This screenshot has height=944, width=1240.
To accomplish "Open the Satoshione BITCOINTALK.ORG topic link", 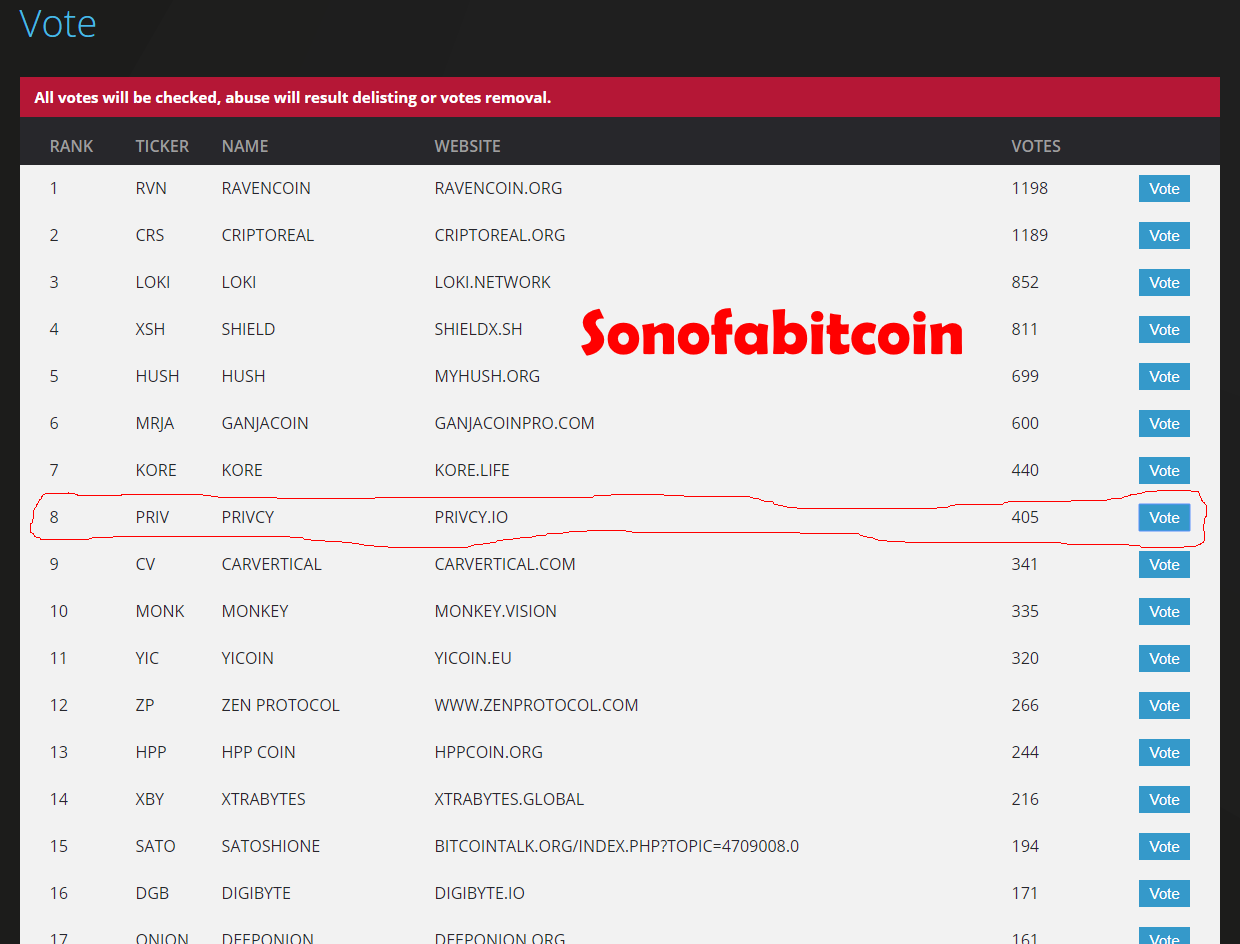I will [616, 846].
